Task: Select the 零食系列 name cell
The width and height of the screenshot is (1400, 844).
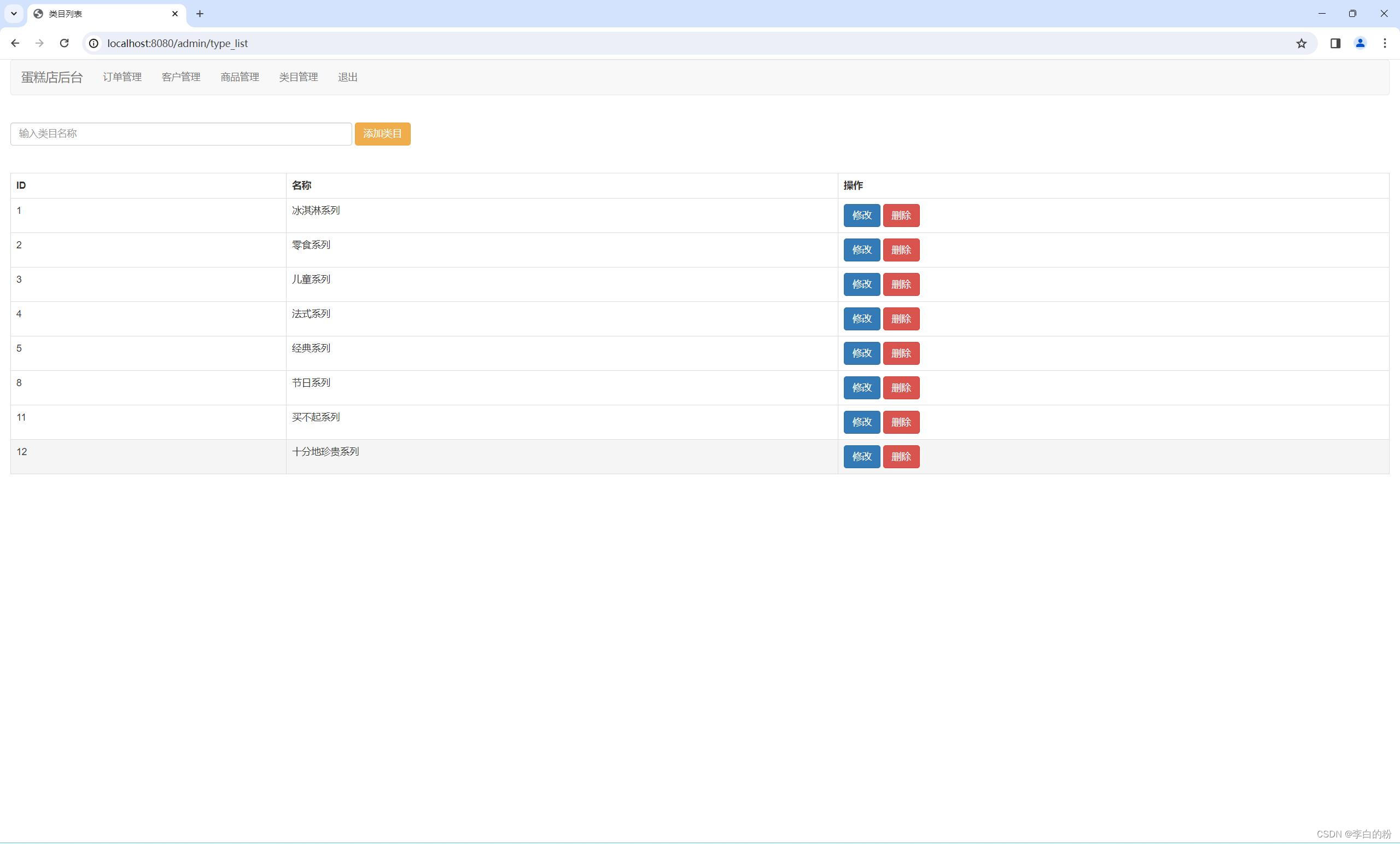Action: tap(562, 250)
